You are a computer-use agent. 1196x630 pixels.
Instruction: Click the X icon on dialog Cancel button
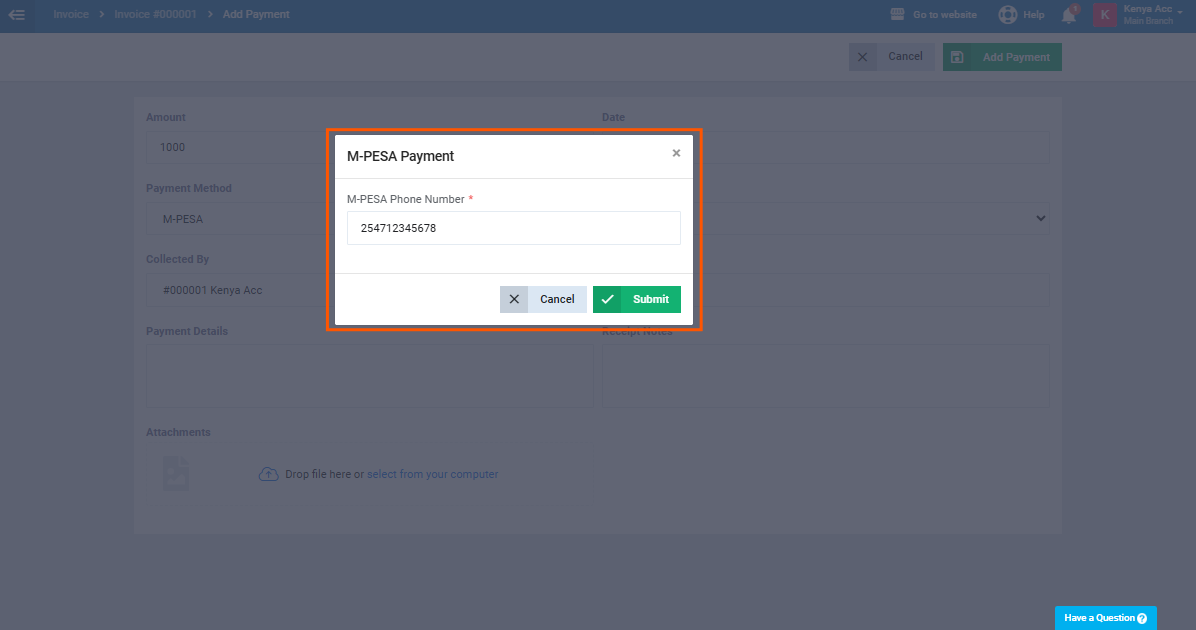[x=514, y=299]
